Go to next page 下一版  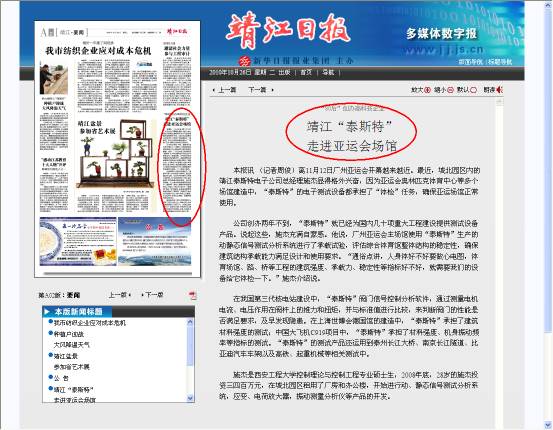tap(152, 295)
